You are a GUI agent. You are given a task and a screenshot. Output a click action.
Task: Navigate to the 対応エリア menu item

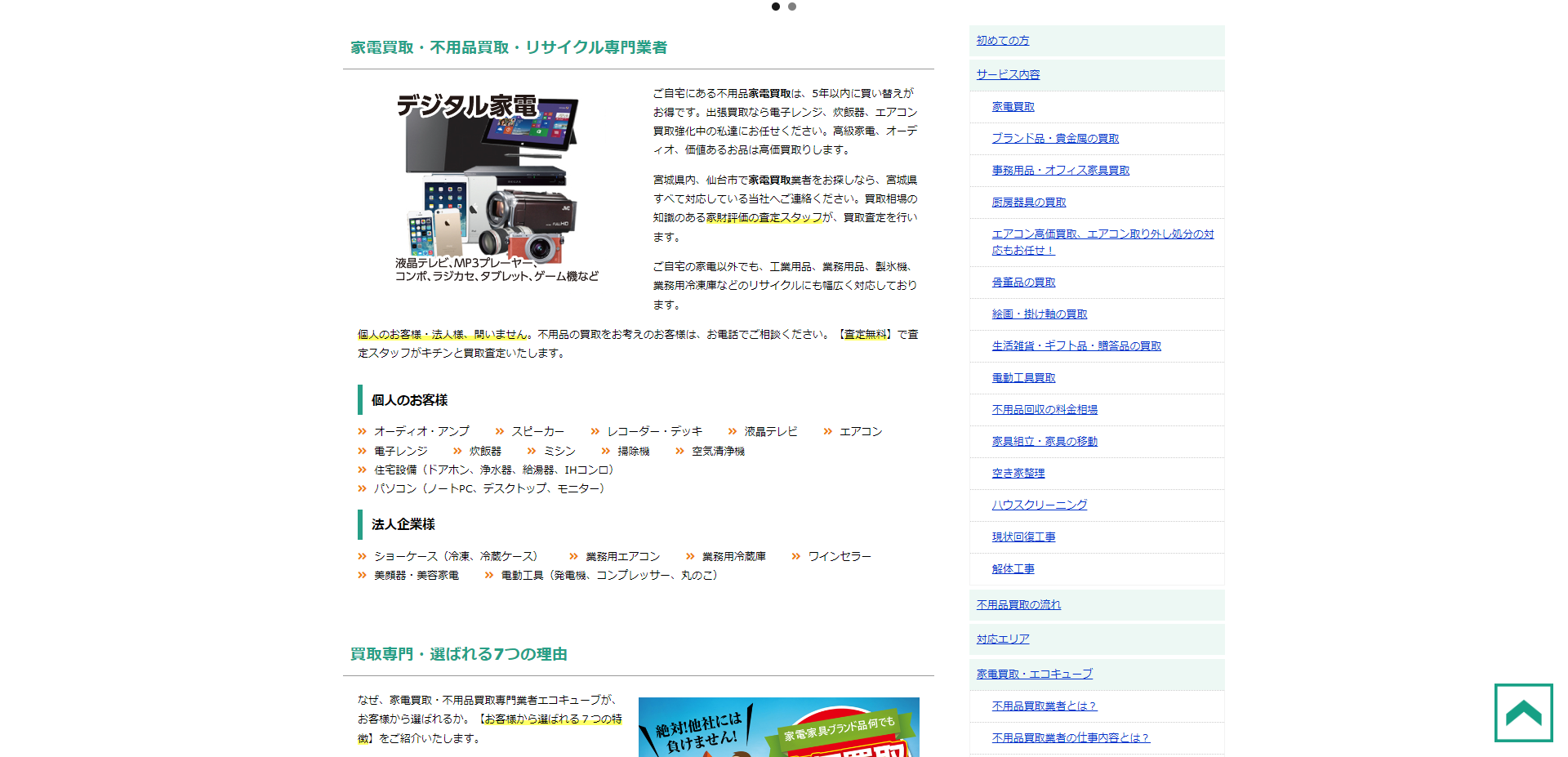tap(1003, 639)
